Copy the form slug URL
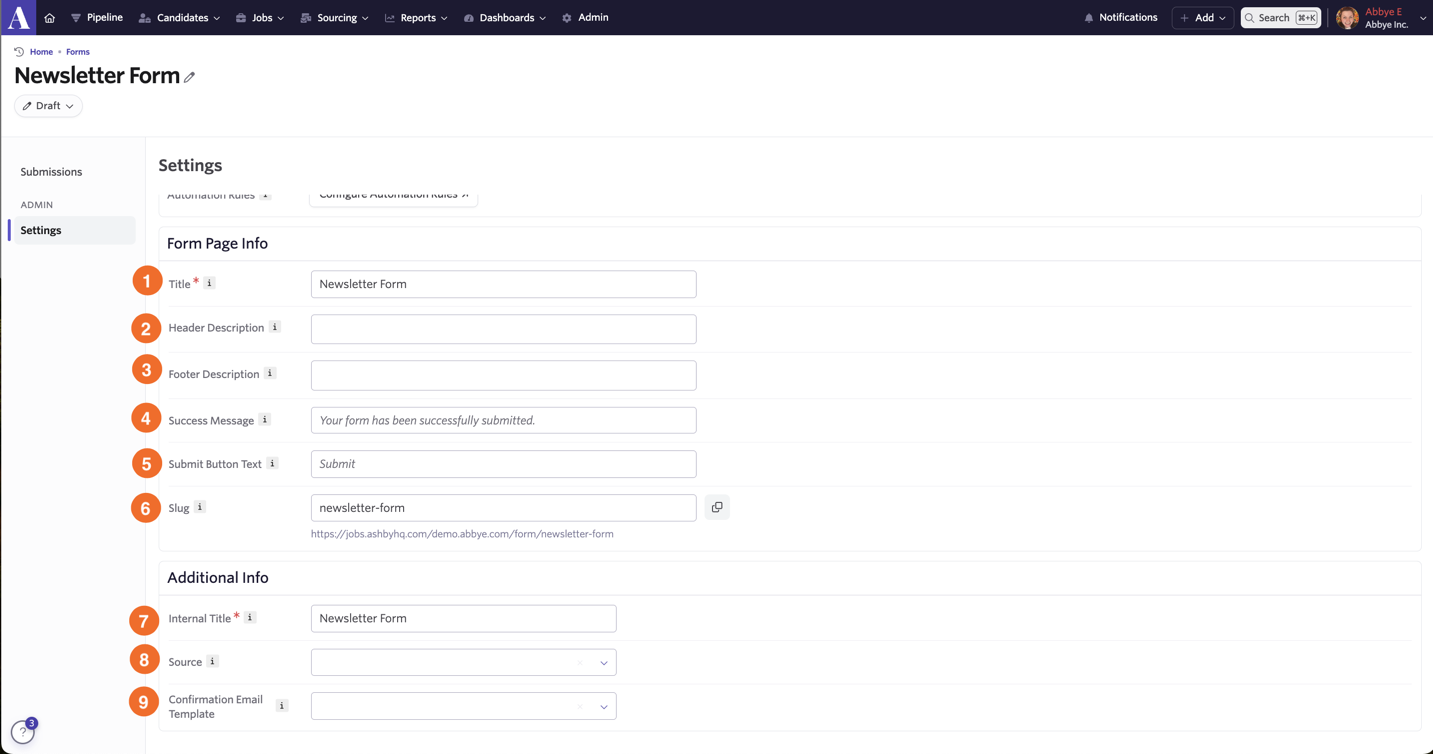1433x754 pixels. click(717, 507)
